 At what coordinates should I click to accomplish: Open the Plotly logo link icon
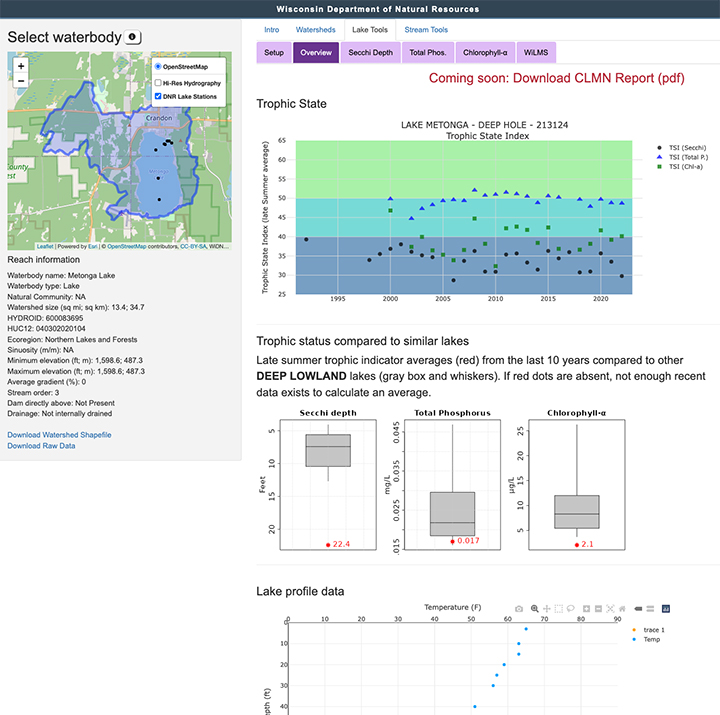pos(666,609)
